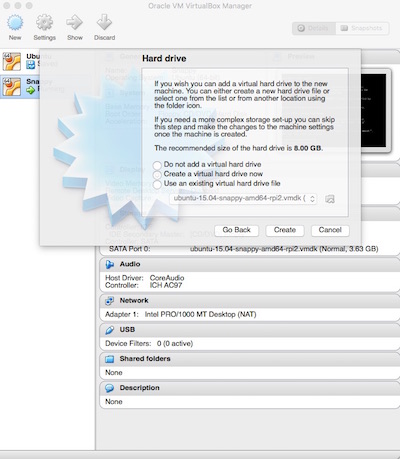Click the USB section icon
Image resolution: width=400 pixels, height=459 pixels.
pos(109,330)
